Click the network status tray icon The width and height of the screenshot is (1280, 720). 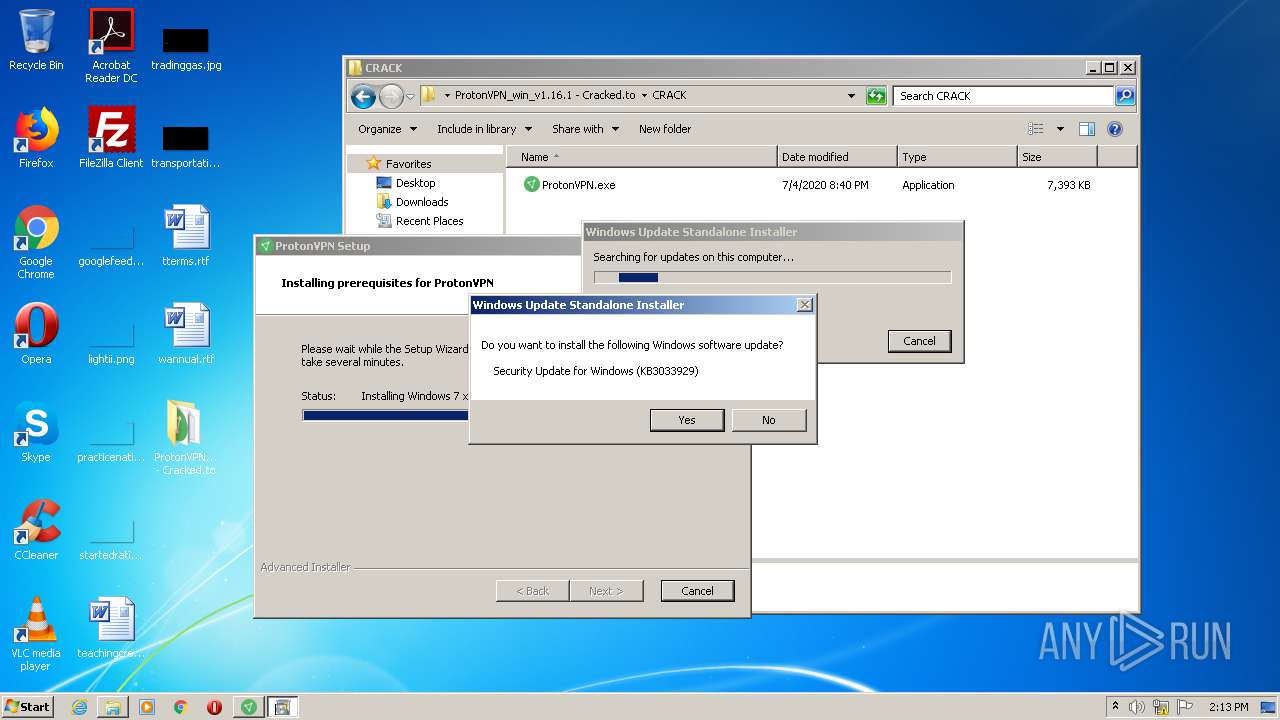[x=1161, y=707]
